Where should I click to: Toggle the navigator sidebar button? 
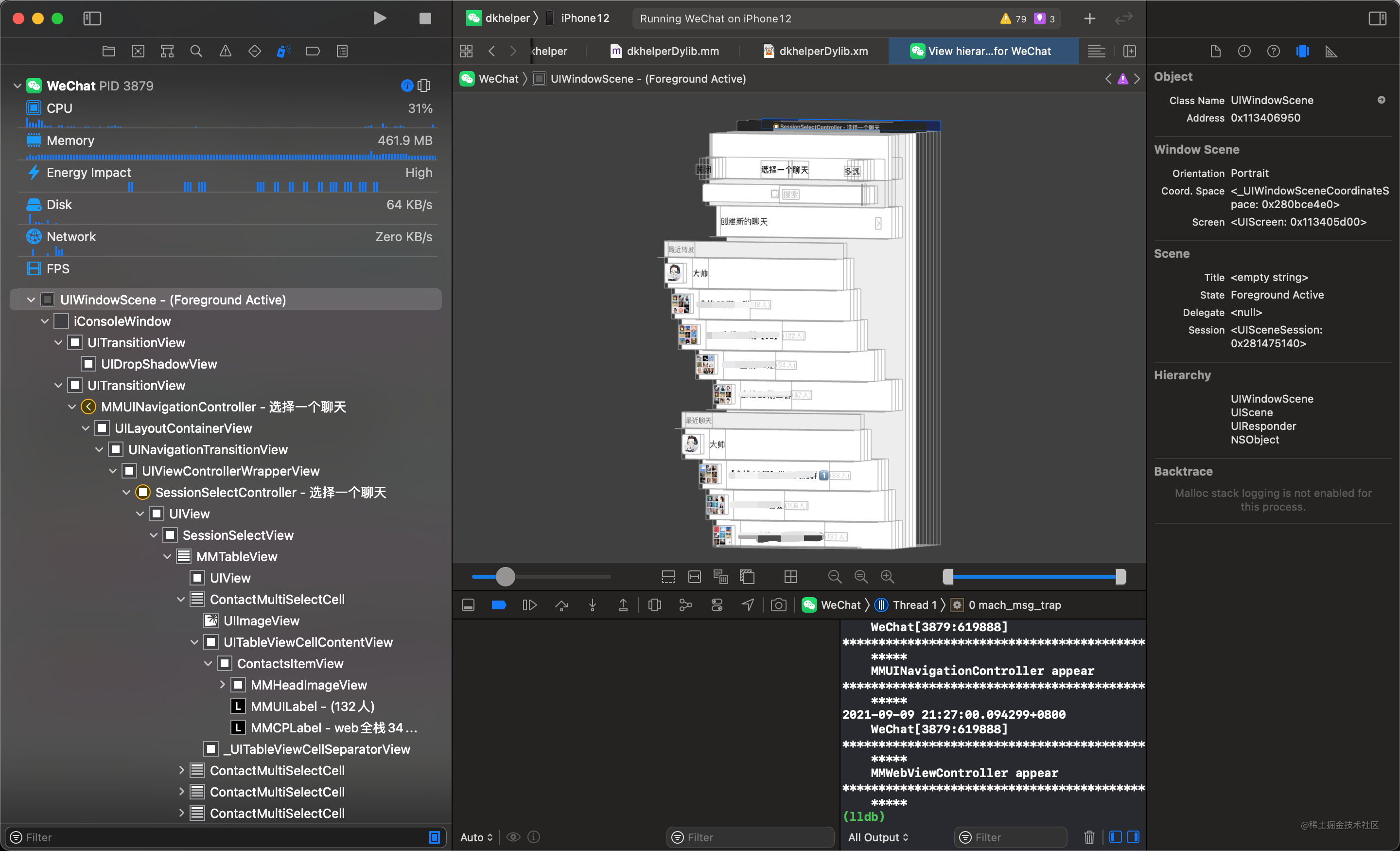(92, 18)
